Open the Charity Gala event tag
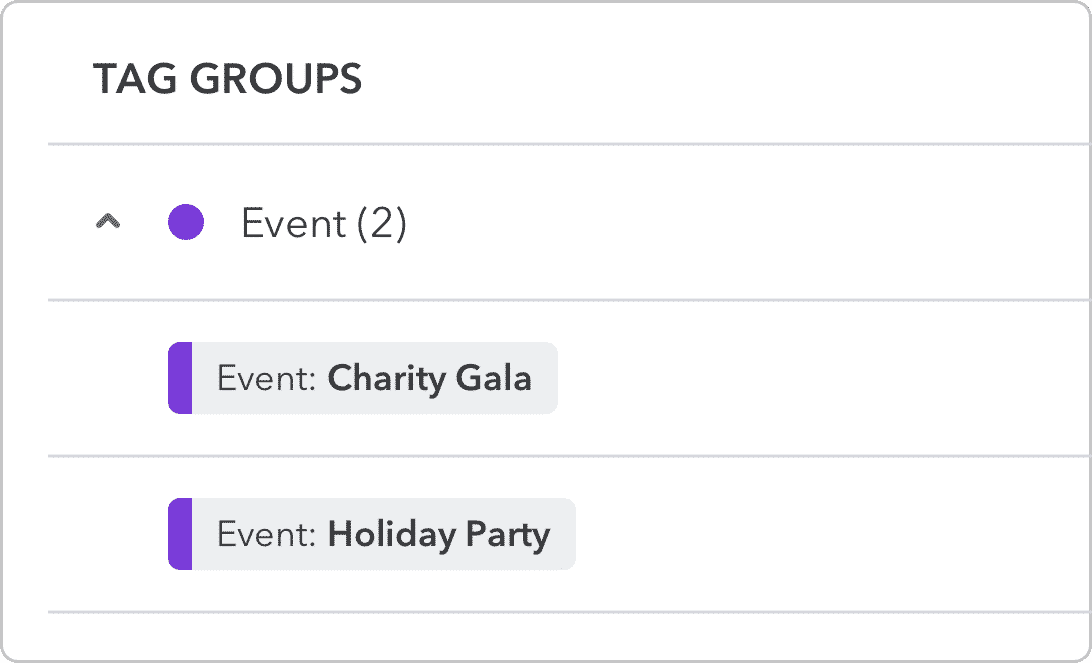 363,378
